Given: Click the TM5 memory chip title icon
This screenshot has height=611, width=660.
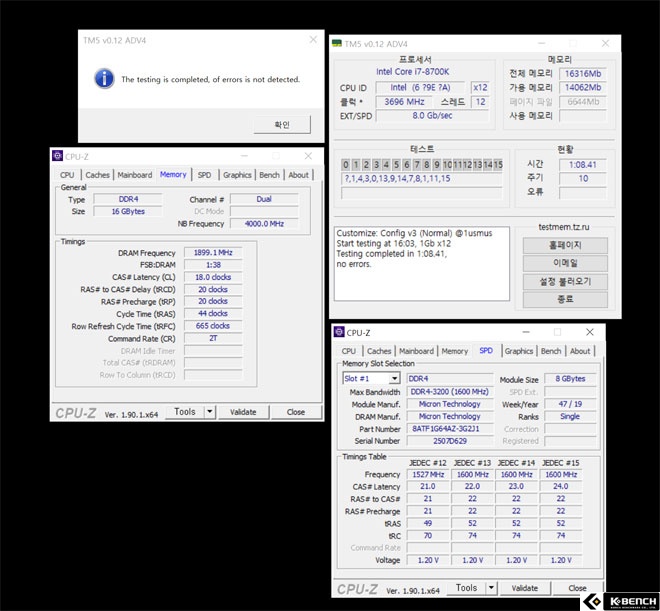Looking at the screenshot, I should tap(337, 43).
